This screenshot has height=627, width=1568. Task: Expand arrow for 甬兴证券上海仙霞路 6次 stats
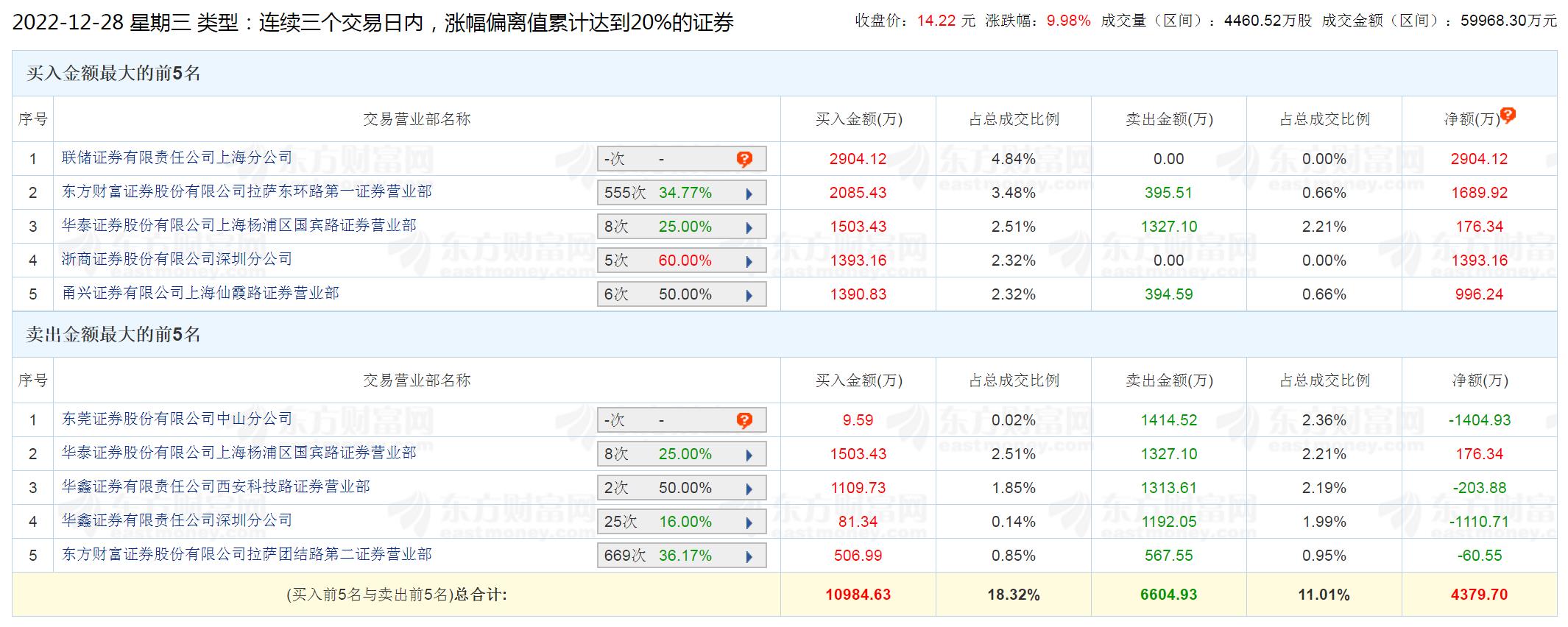pyautogui.click(x=749, y=295)
